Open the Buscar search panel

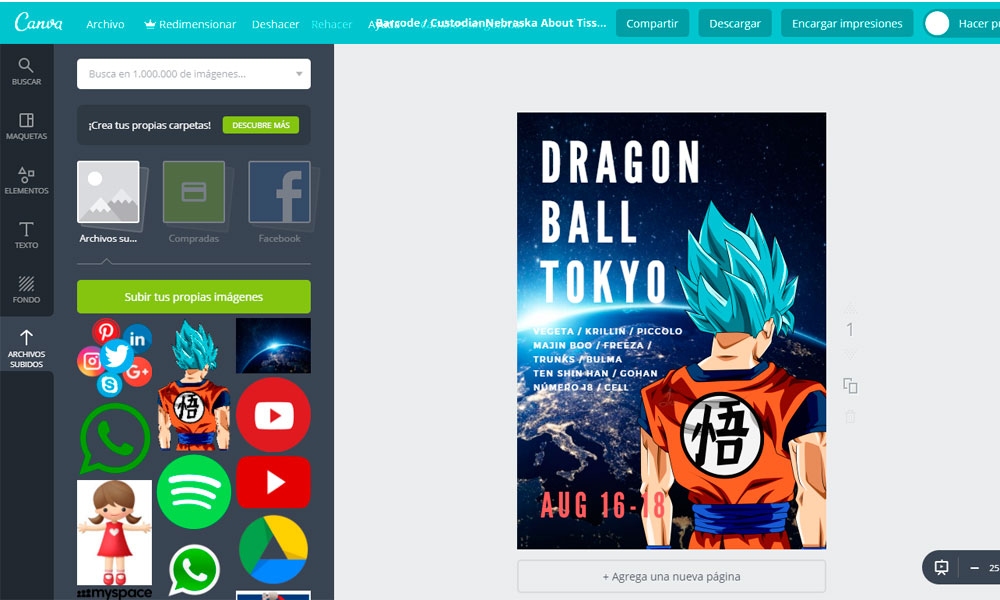[26, 71]
